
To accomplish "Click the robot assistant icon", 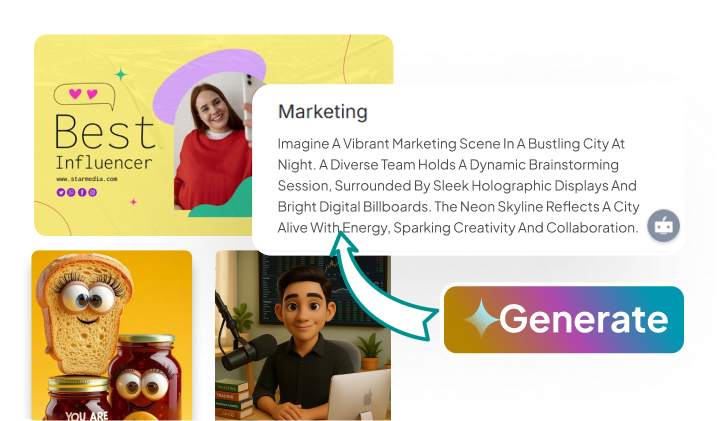I will [x=663, y=226].
